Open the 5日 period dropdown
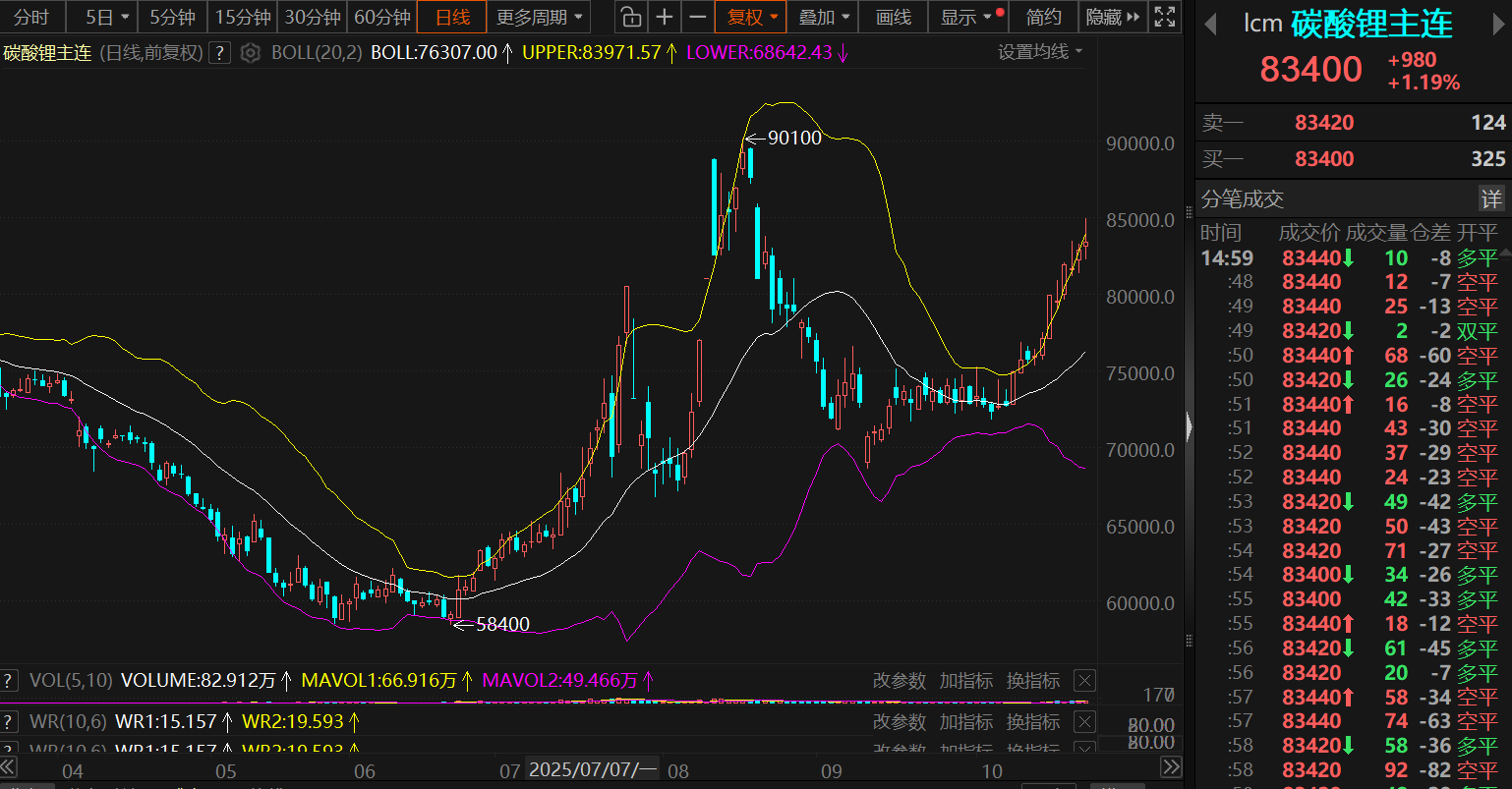The width and height of the screenshot is (1512, 789). pos(107,17)
